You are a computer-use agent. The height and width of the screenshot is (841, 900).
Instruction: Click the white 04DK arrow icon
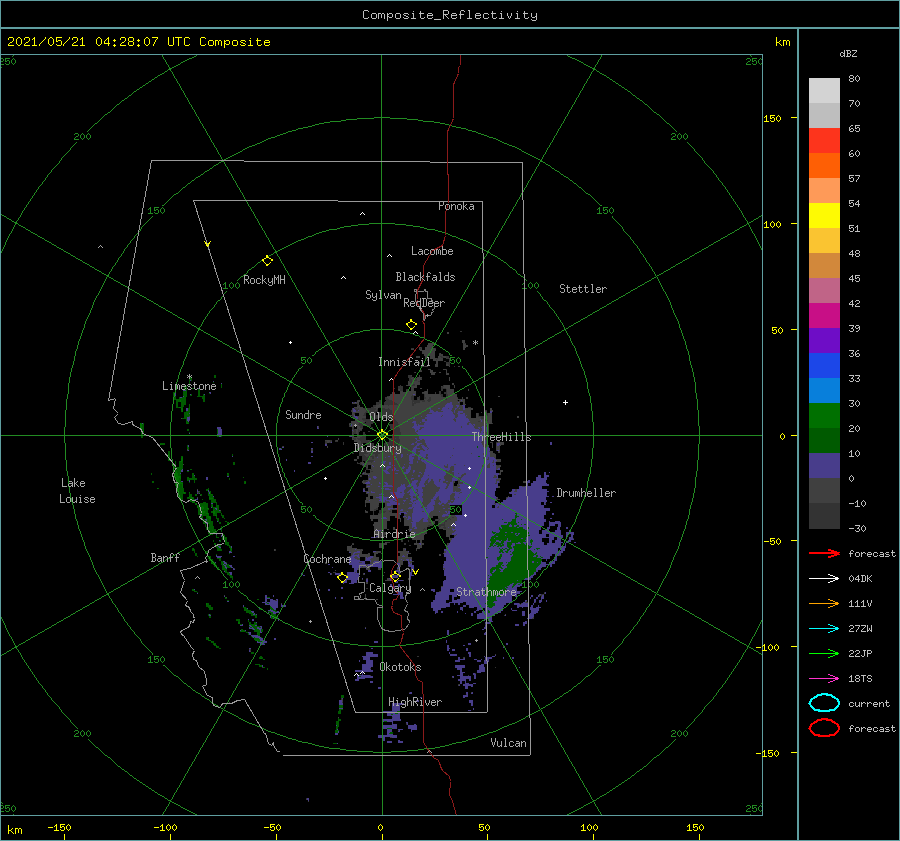click(x=824, y=579)
